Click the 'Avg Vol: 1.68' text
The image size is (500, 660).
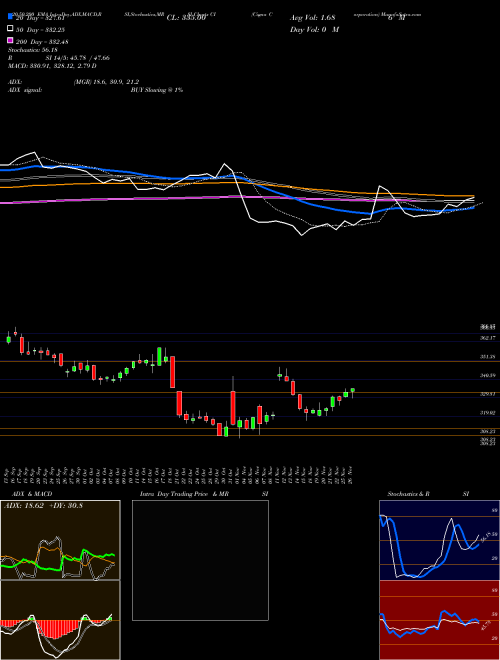pyautogui.click(x=313, y=18)
